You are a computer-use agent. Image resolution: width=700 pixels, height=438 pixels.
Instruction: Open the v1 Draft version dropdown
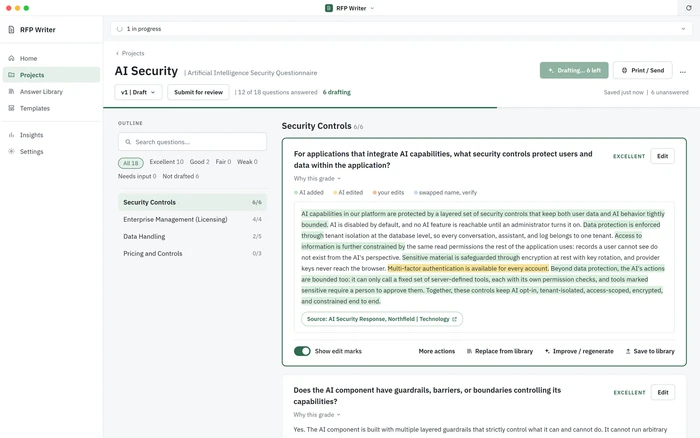(138, 92)
